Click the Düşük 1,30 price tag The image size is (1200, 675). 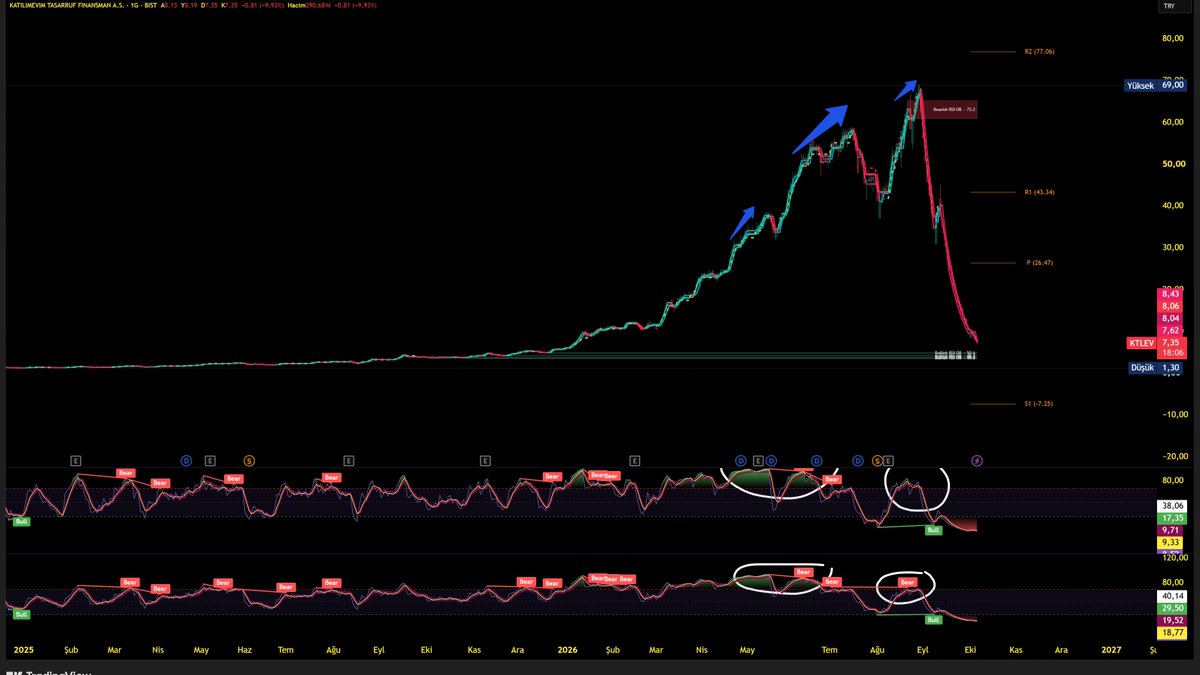(1157, 367)
